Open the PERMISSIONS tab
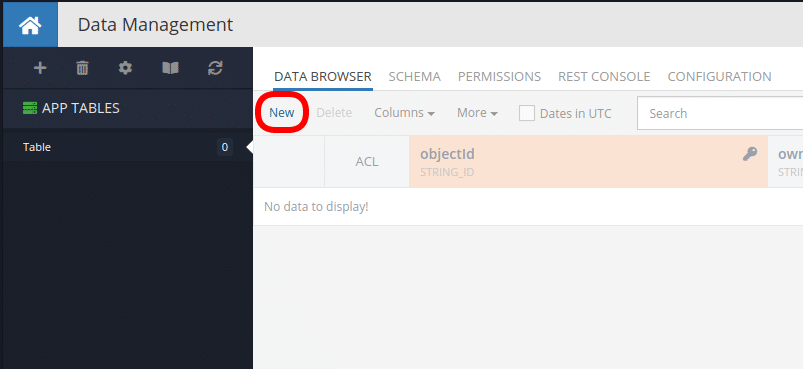Image resolution: width=803 pixels, height=369 pixels. point(499,77)
